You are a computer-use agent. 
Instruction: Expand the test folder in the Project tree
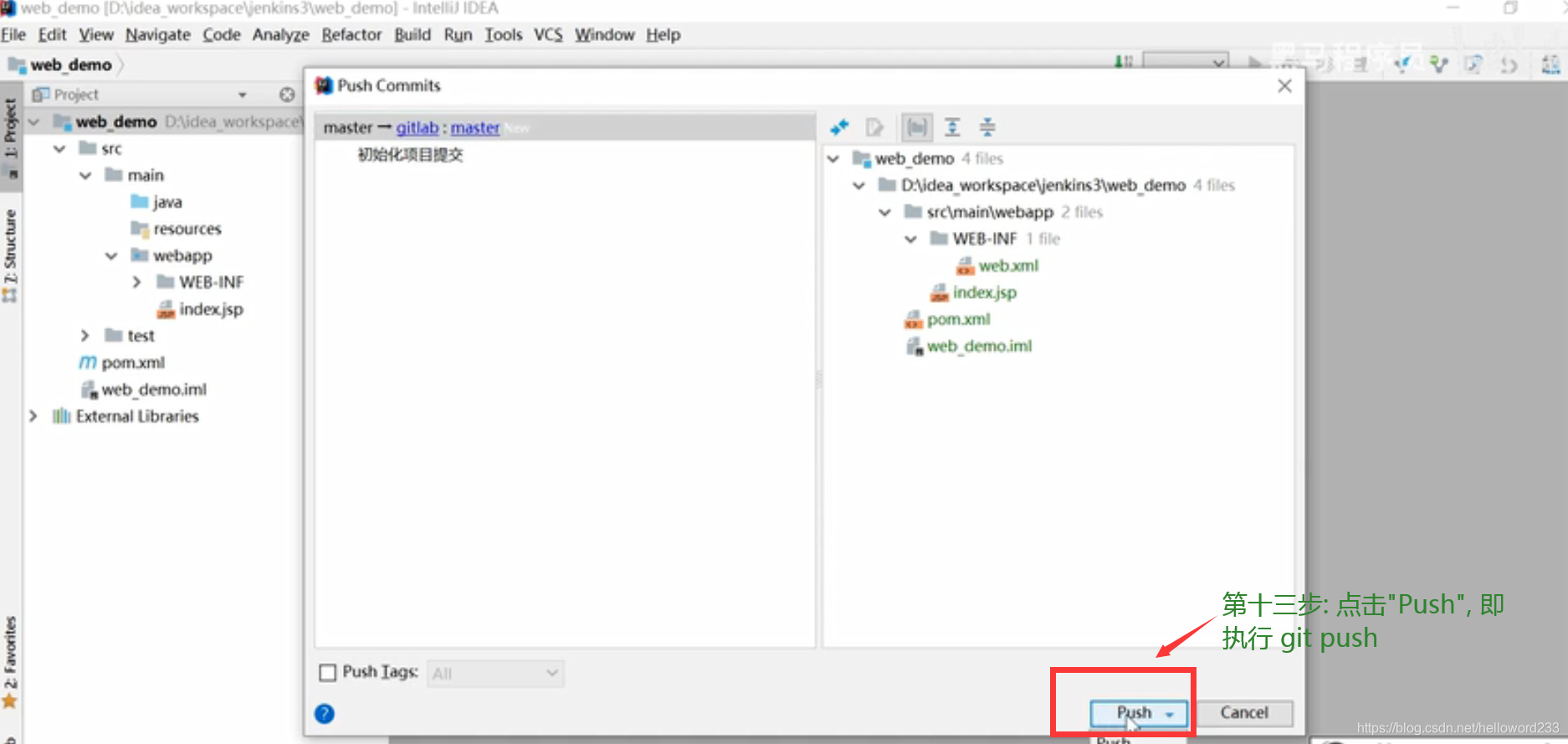85,336
